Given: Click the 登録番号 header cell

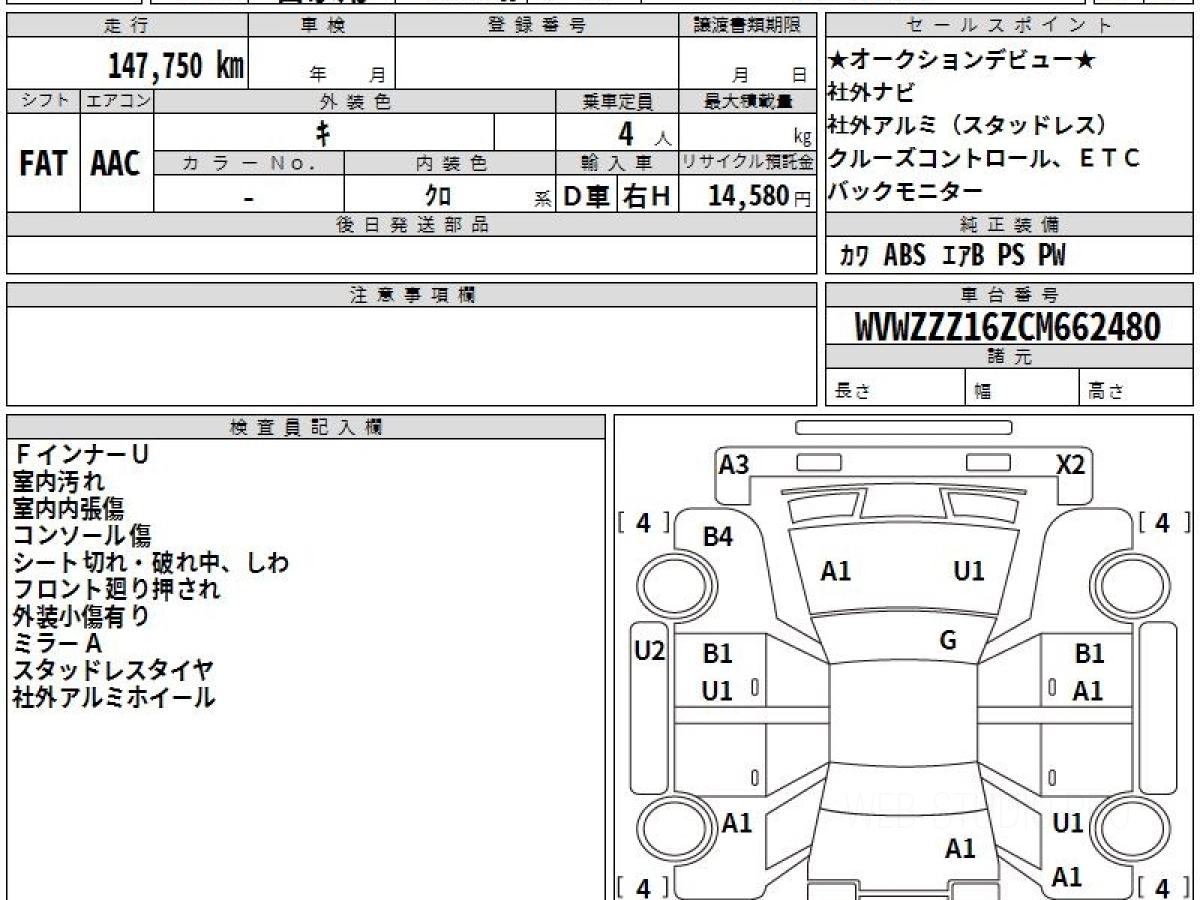Looking at the screenshot, I should (537, 26).
